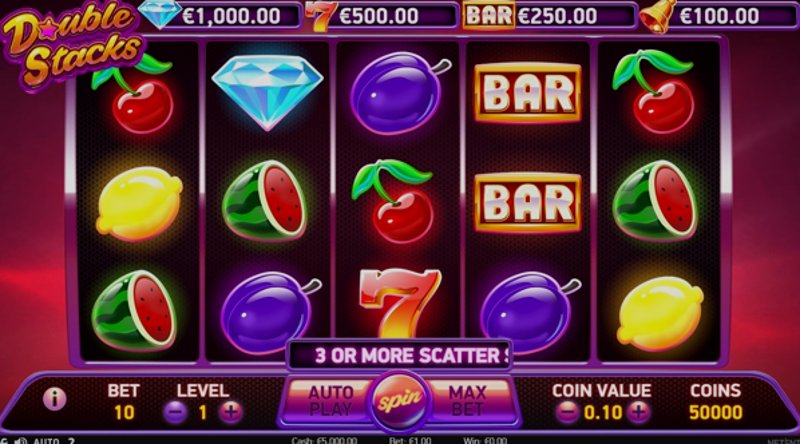This screenshot has height=444, width=800.
Task: Click the bell jackpot €100.00 display
Action: click(x=717, y=16)
